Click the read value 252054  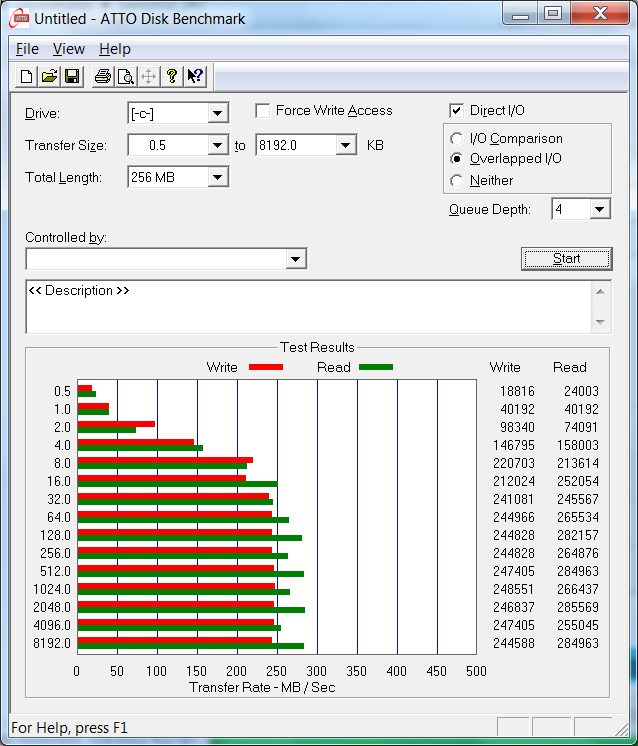(578, 481)
